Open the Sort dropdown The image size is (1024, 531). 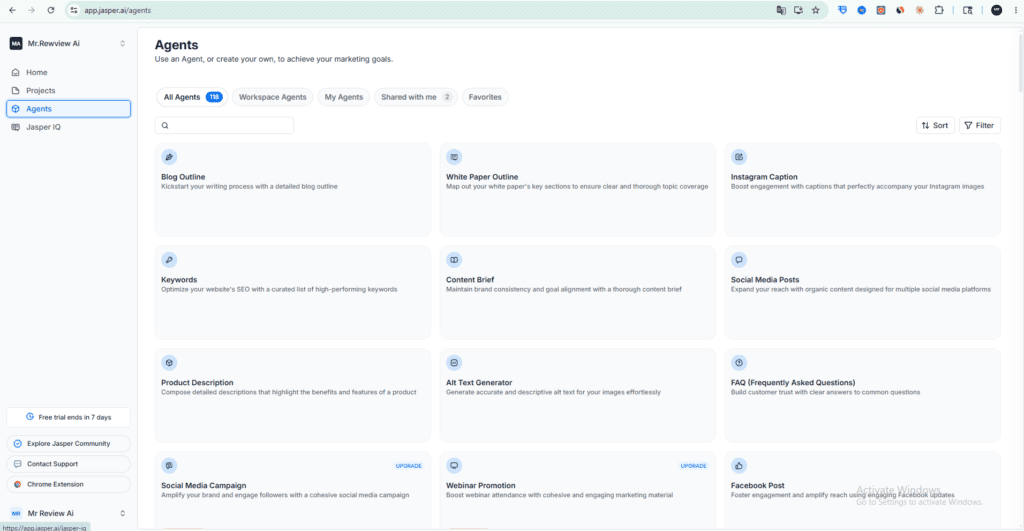[935, 125]
